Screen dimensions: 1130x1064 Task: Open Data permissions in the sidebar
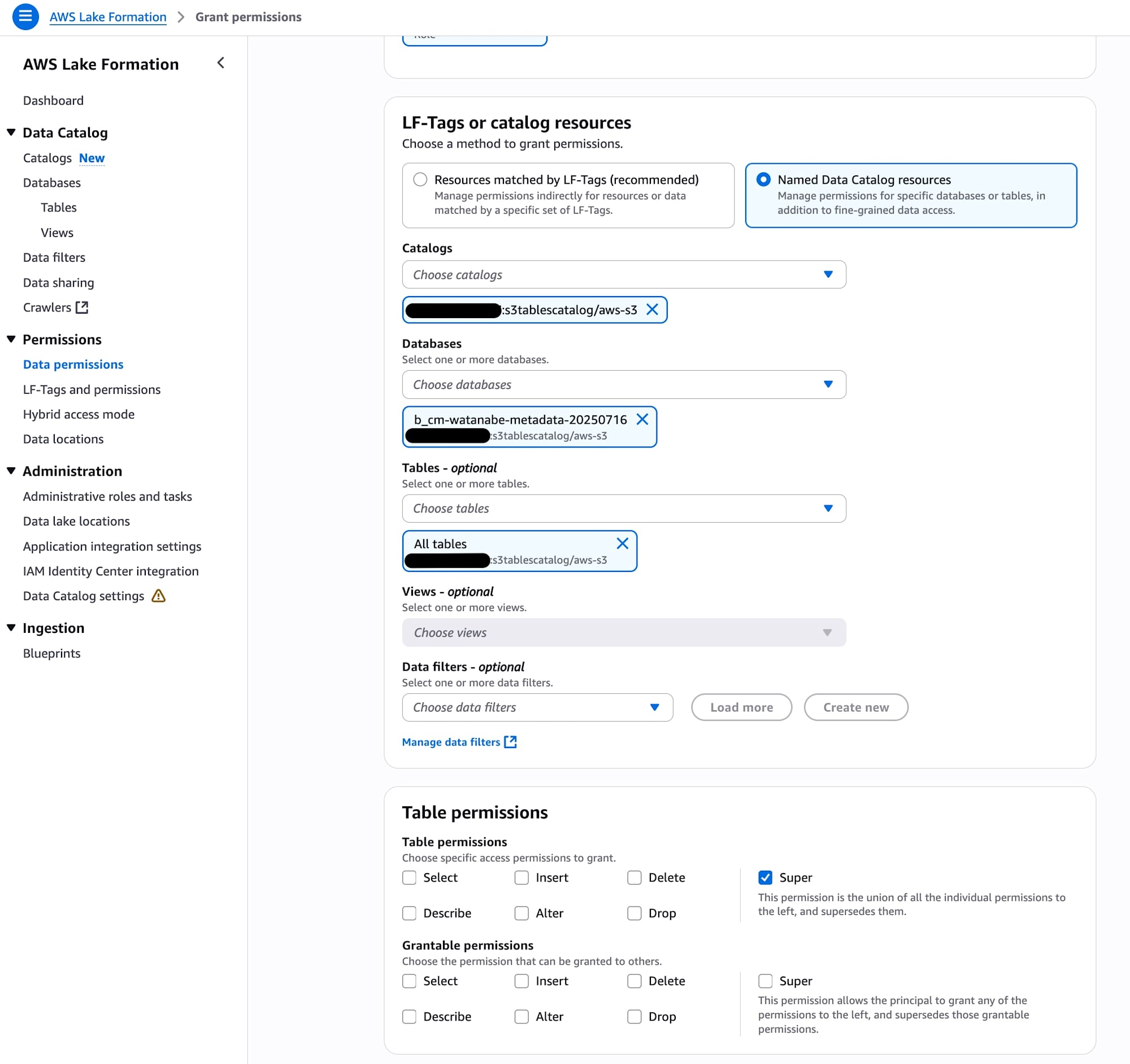pyautogui.click(x=73, y=364)
